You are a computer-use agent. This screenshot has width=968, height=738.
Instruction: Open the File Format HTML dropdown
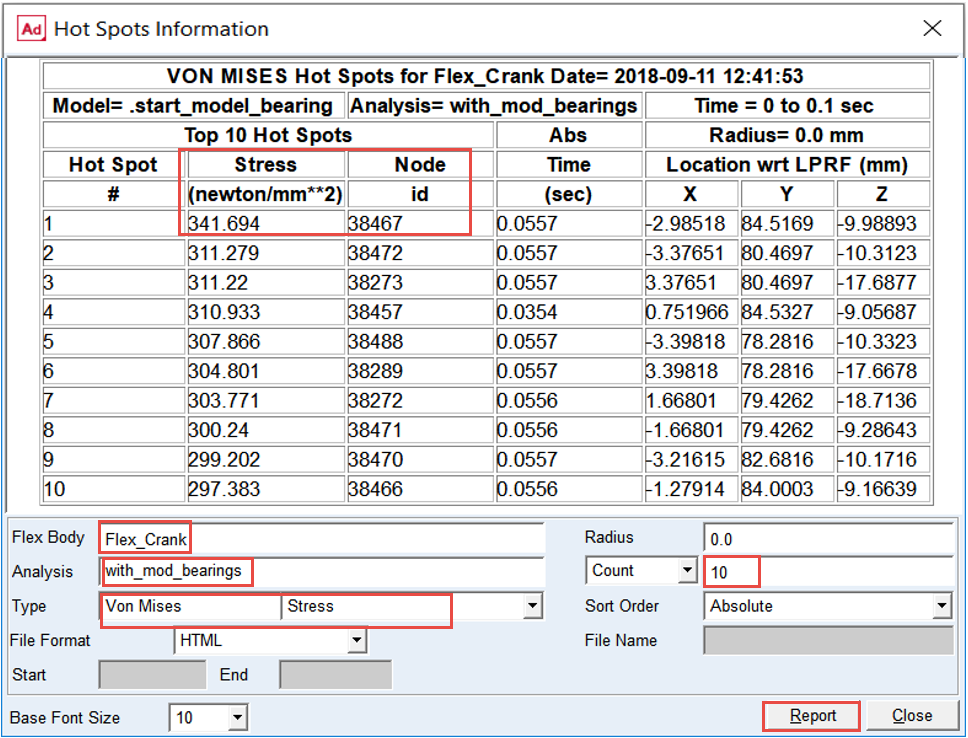click(356, 640)
